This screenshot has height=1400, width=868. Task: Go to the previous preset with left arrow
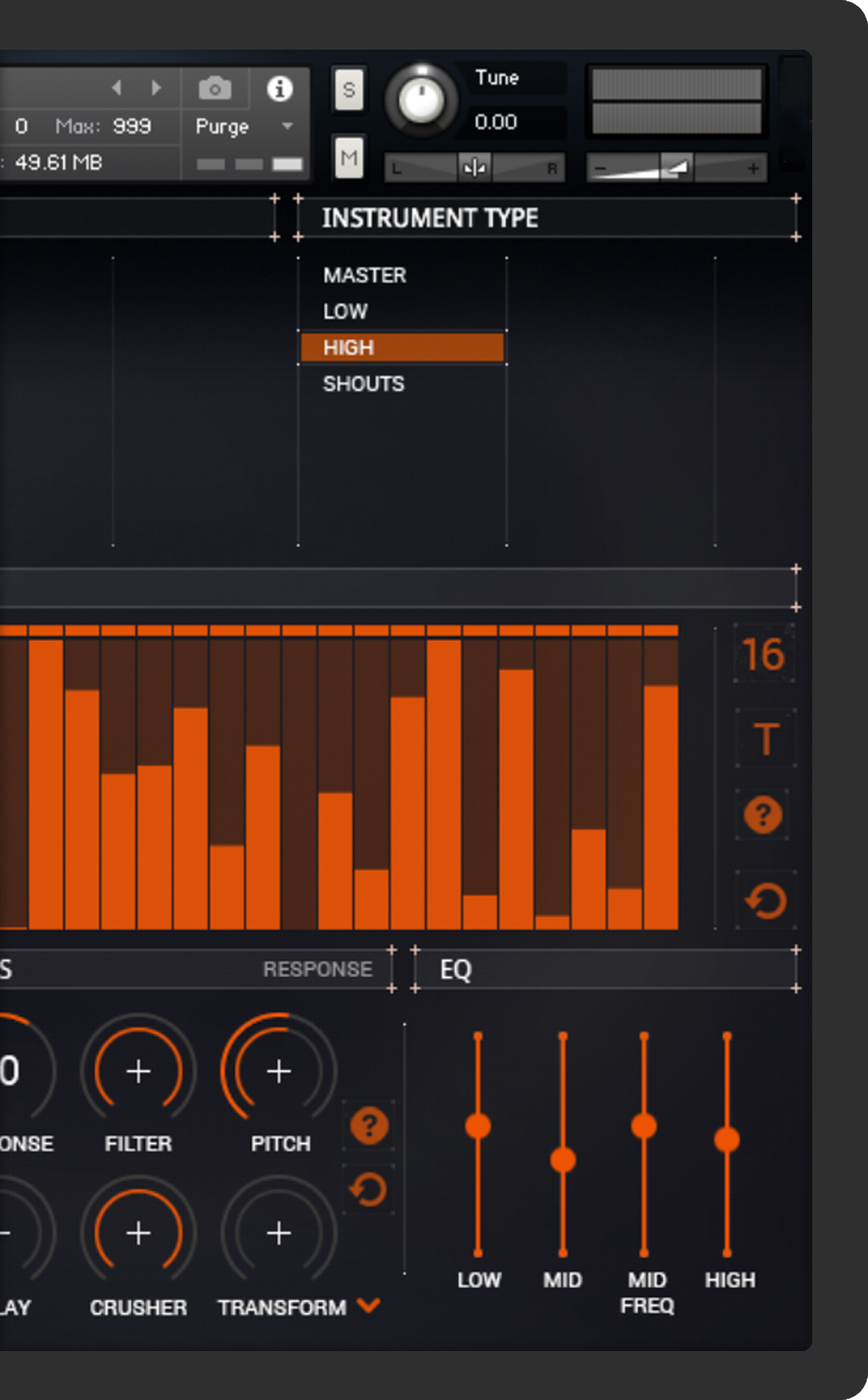coord(117,88)
